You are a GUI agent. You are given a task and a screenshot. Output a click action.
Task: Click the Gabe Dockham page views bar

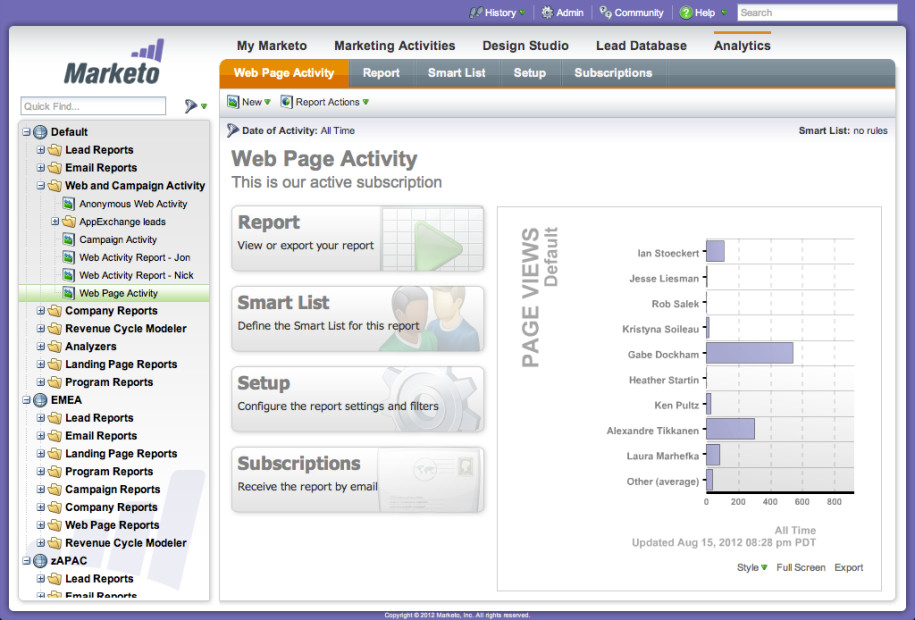[x=749, y=352]
